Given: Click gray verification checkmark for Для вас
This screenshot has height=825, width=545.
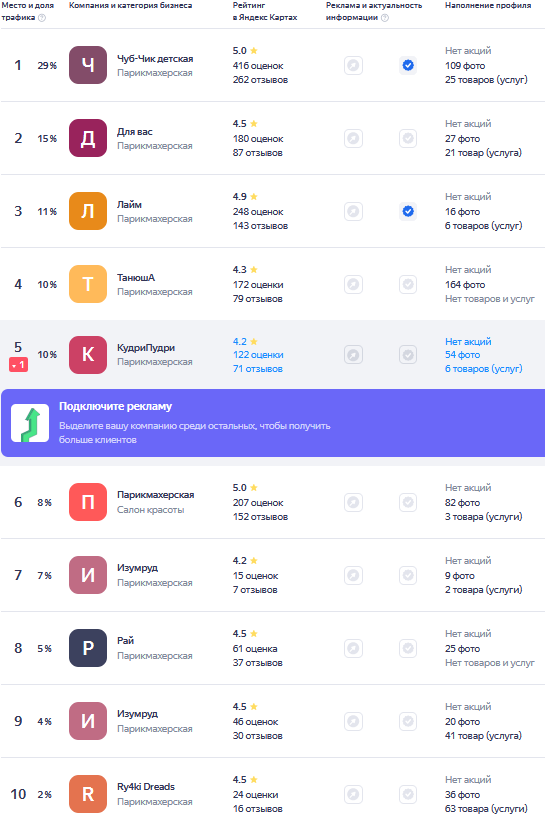Looking at the screenshot, I should pos(408,138).
